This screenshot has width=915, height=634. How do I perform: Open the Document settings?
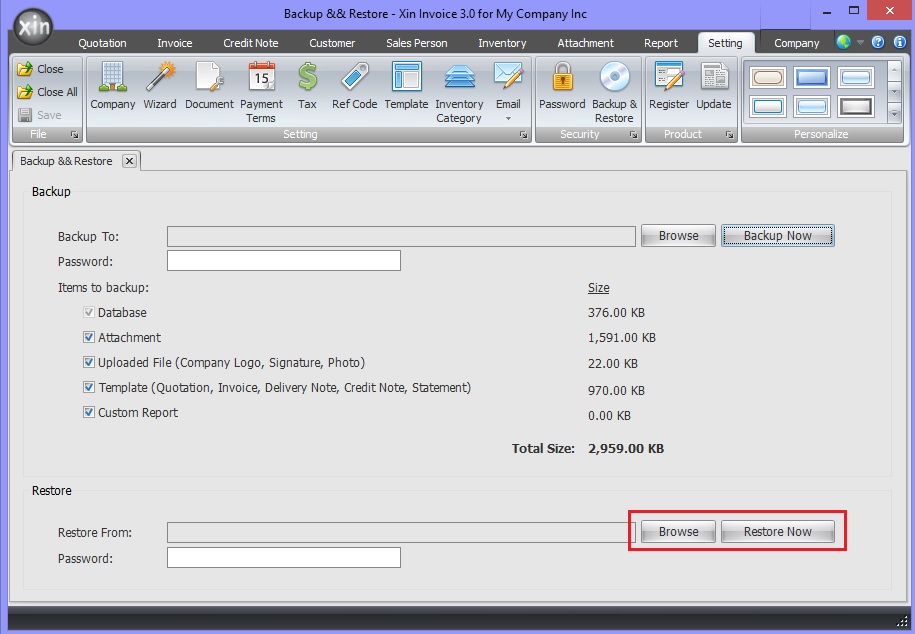click(209, 86)
